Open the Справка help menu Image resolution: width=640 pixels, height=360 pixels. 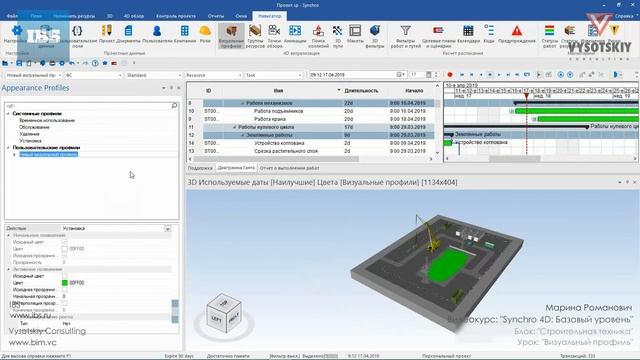624,16
